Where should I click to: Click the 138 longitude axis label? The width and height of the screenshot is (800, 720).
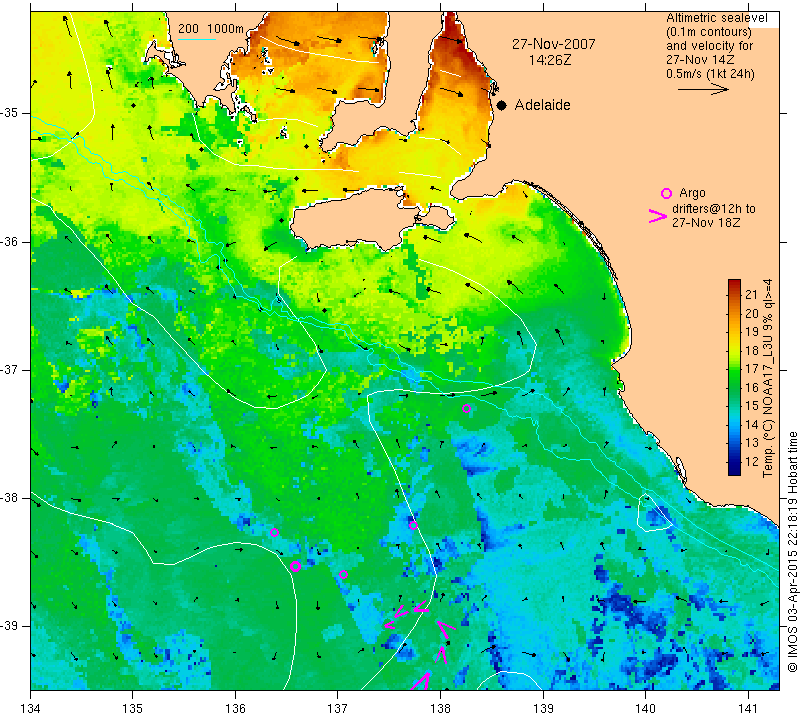pyautogui.click(x=440, y=709)
